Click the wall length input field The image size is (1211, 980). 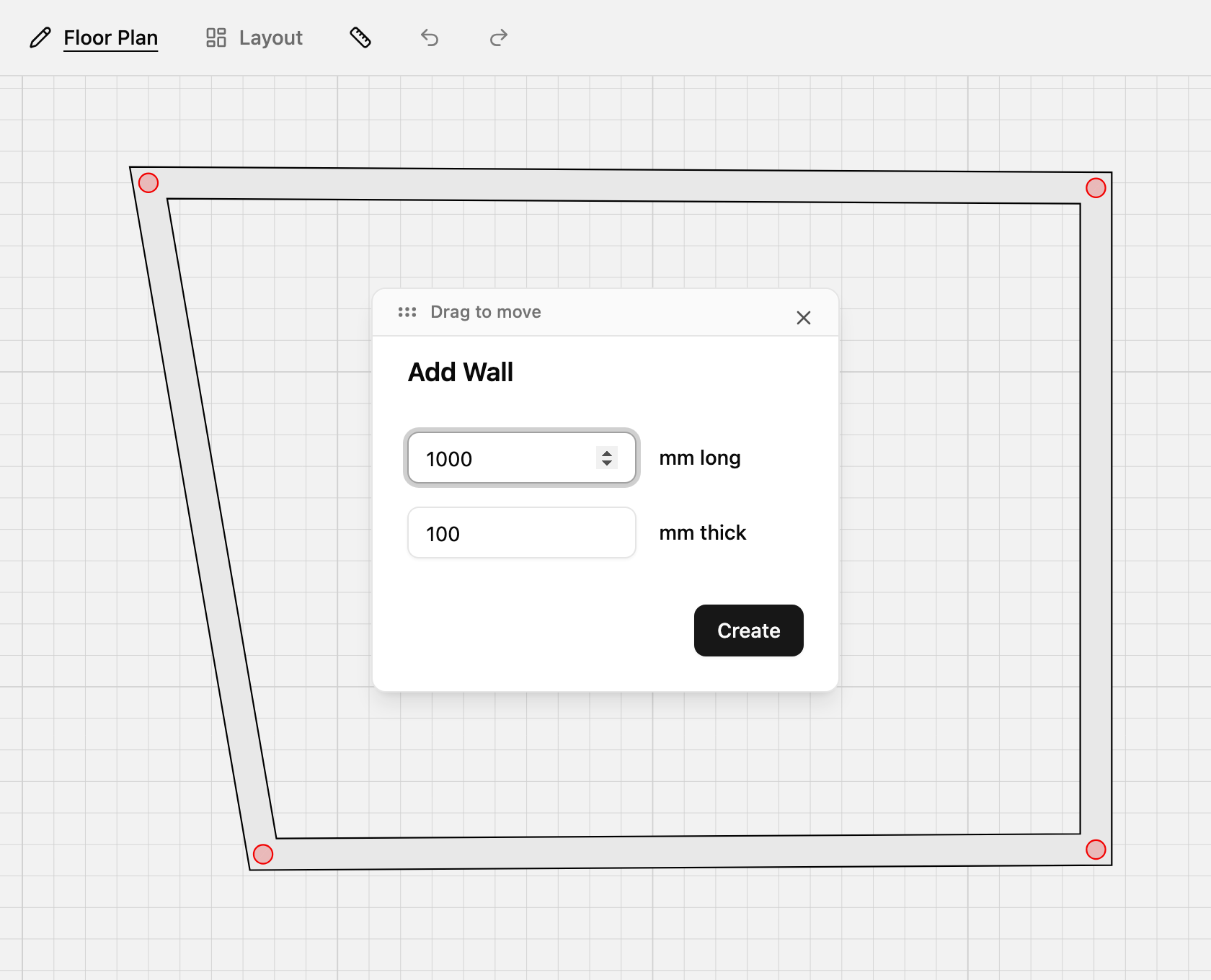point(522,458)
